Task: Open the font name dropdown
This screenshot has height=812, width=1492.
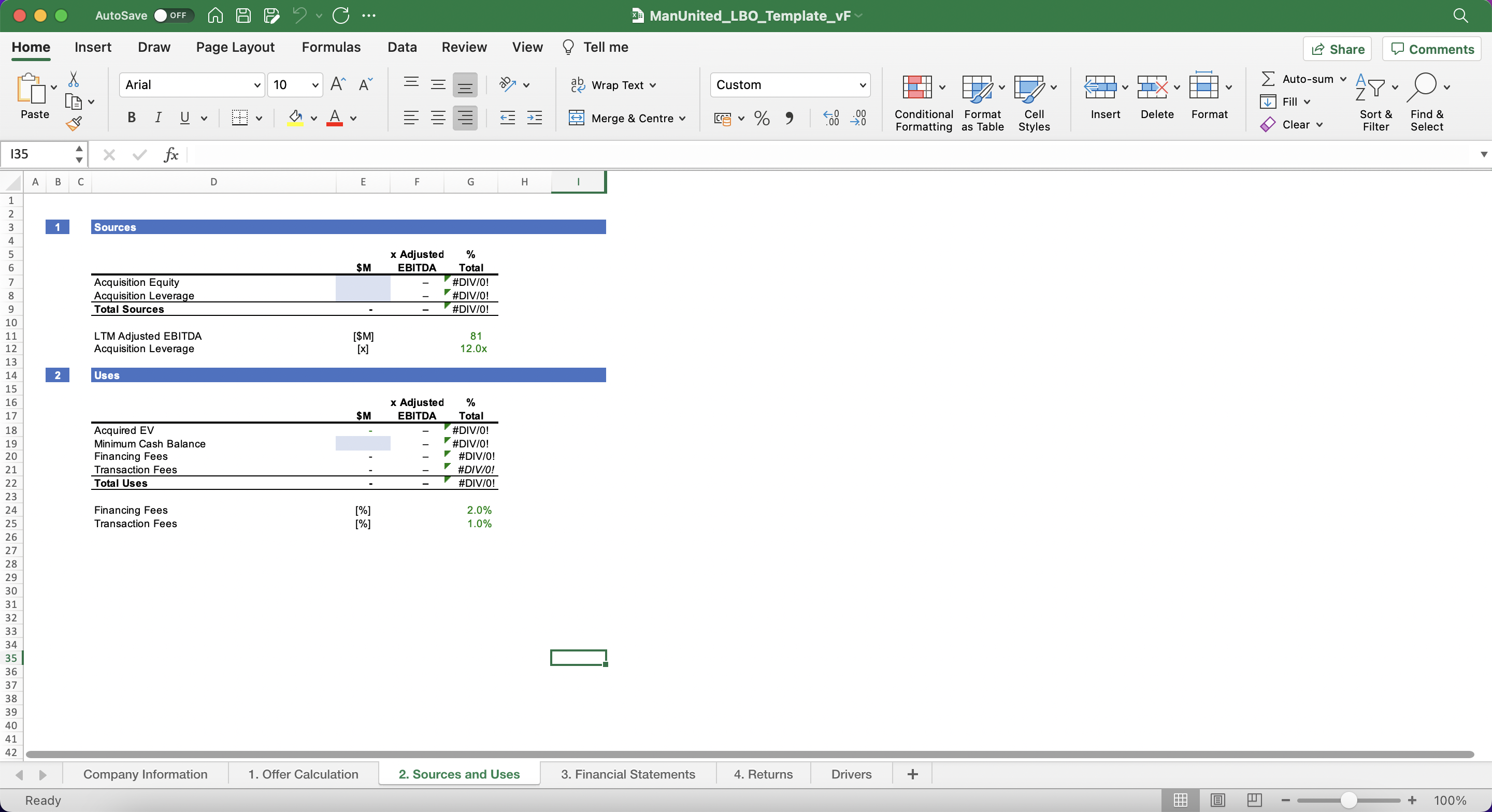Action: (257, 85)
